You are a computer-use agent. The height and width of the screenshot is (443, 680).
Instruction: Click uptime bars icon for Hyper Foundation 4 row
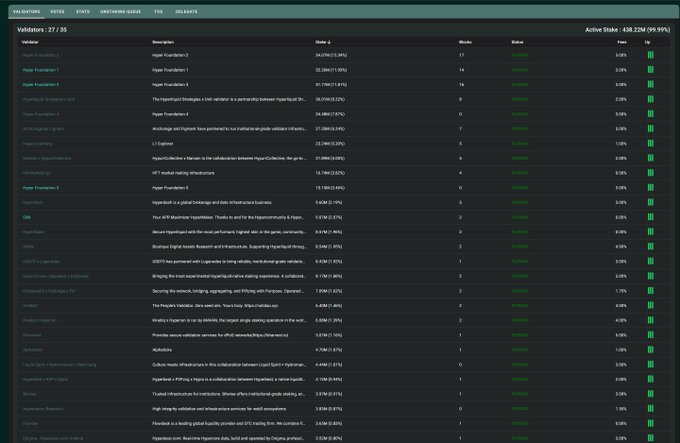[x=651, y=114]
